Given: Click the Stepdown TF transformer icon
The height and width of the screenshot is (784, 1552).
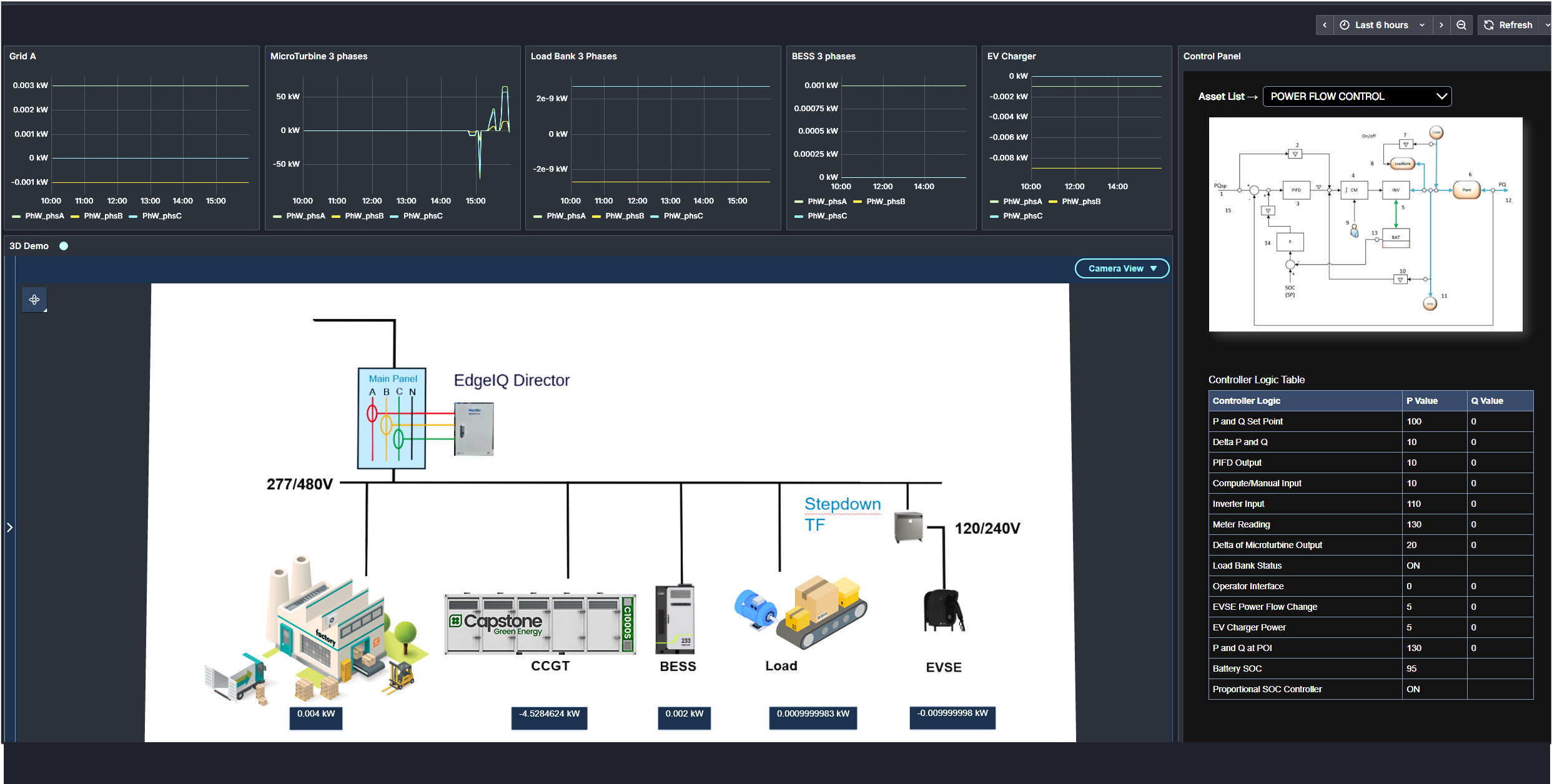Looking at the screenshot, I should click(x=908, y=527).
